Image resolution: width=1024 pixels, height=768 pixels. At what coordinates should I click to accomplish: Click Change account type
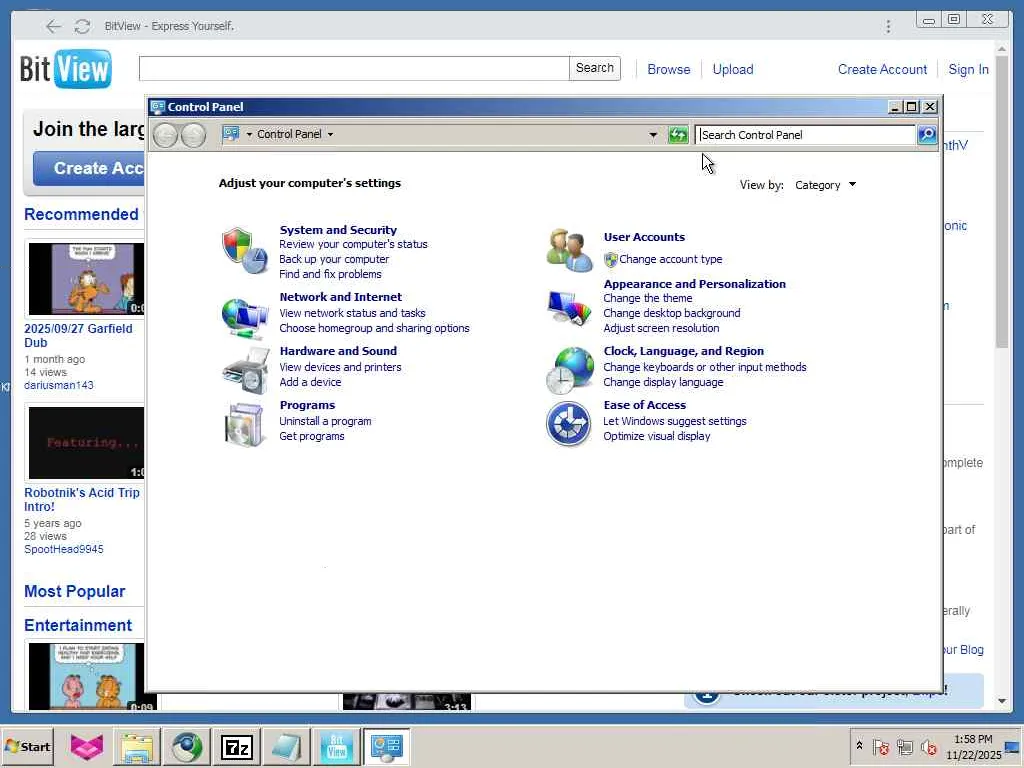(670, 259)
